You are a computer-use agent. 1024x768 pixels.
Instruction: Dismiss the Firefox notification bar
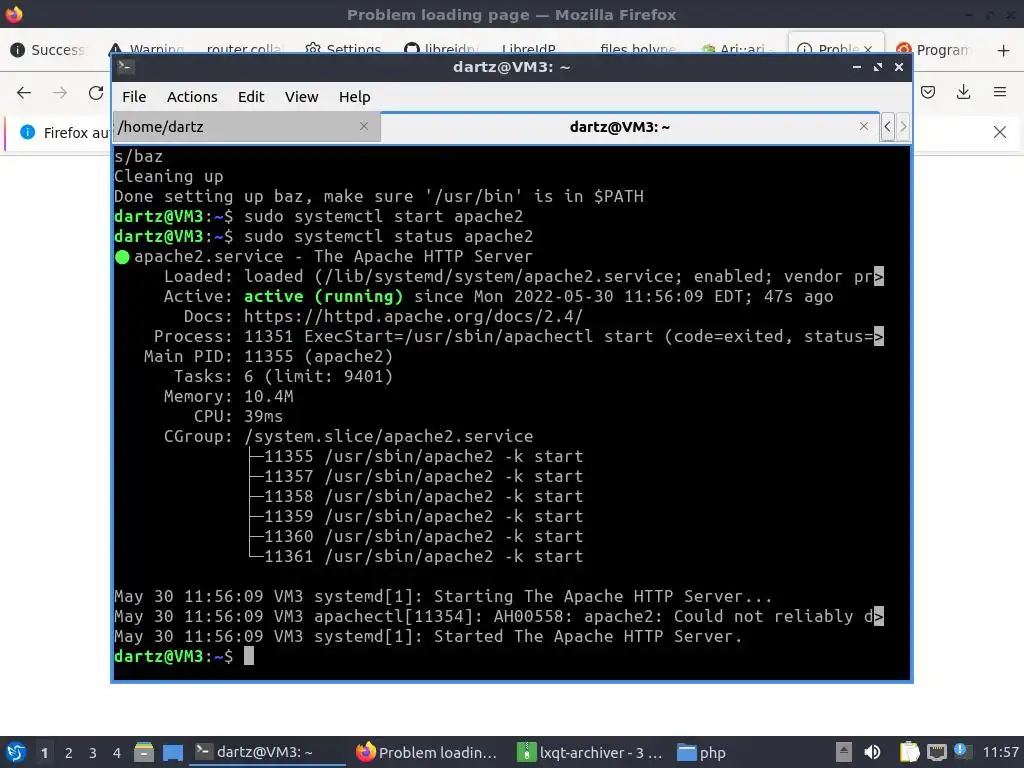click(x=1000, y=133)
